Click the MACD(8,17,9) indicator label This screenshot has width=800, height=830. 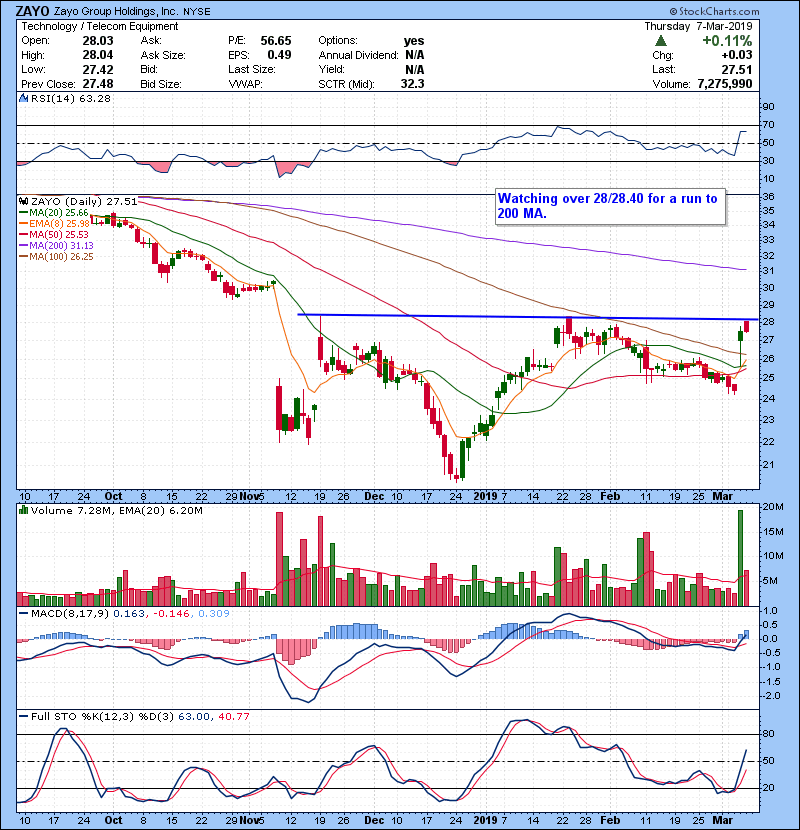pyautogui.click(x=70, y=614)
